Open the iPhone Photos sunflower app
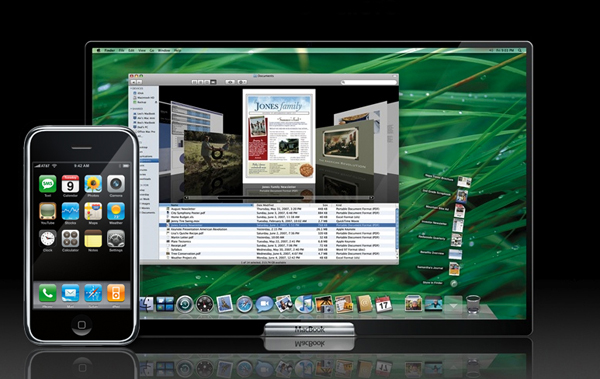 pos(93,184)
